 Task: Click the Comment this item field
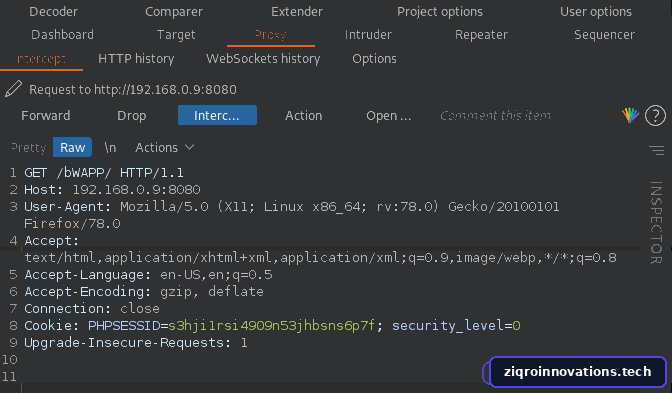[495, 116]
